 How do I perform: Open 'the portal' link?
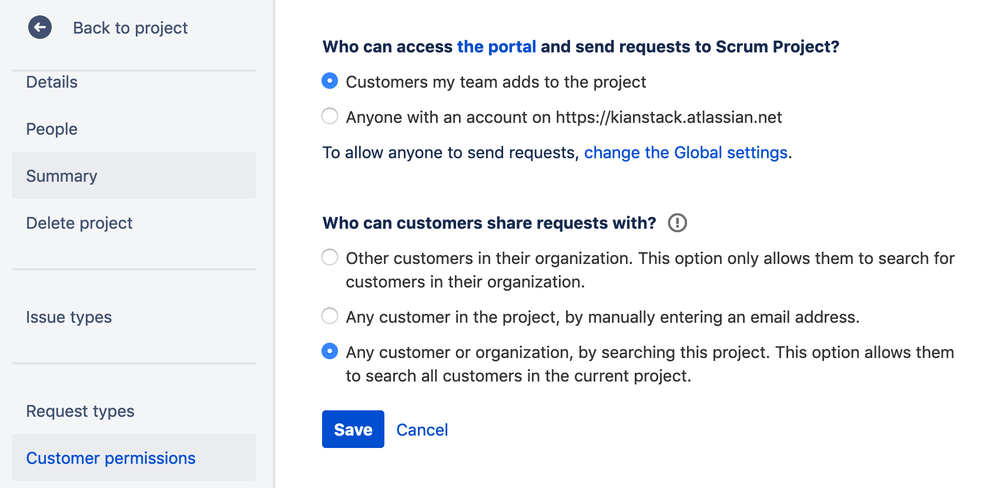pos(496,46)
